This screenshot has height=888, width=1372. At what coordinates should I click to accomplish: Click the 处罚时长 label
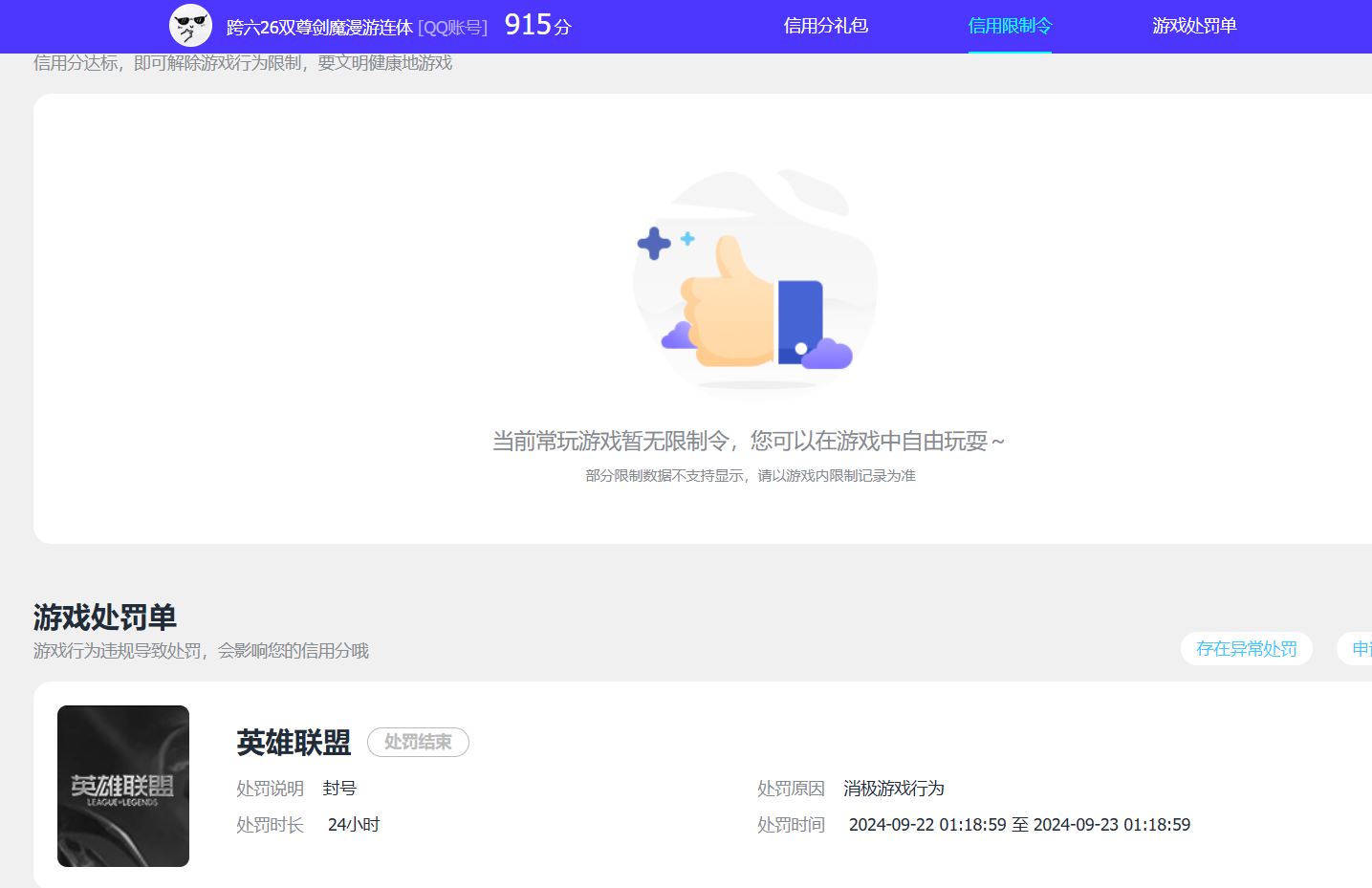point(270,825)
